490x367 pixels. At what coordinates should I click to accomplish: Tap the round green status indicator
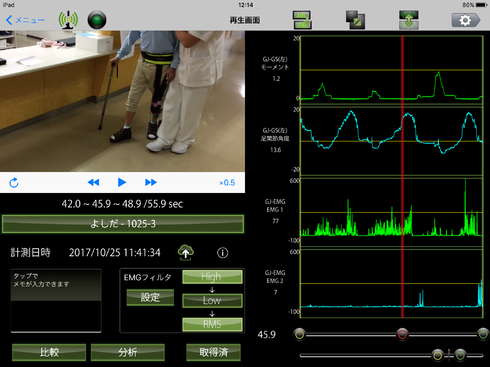pyautogui.click(x=97, y=20)
